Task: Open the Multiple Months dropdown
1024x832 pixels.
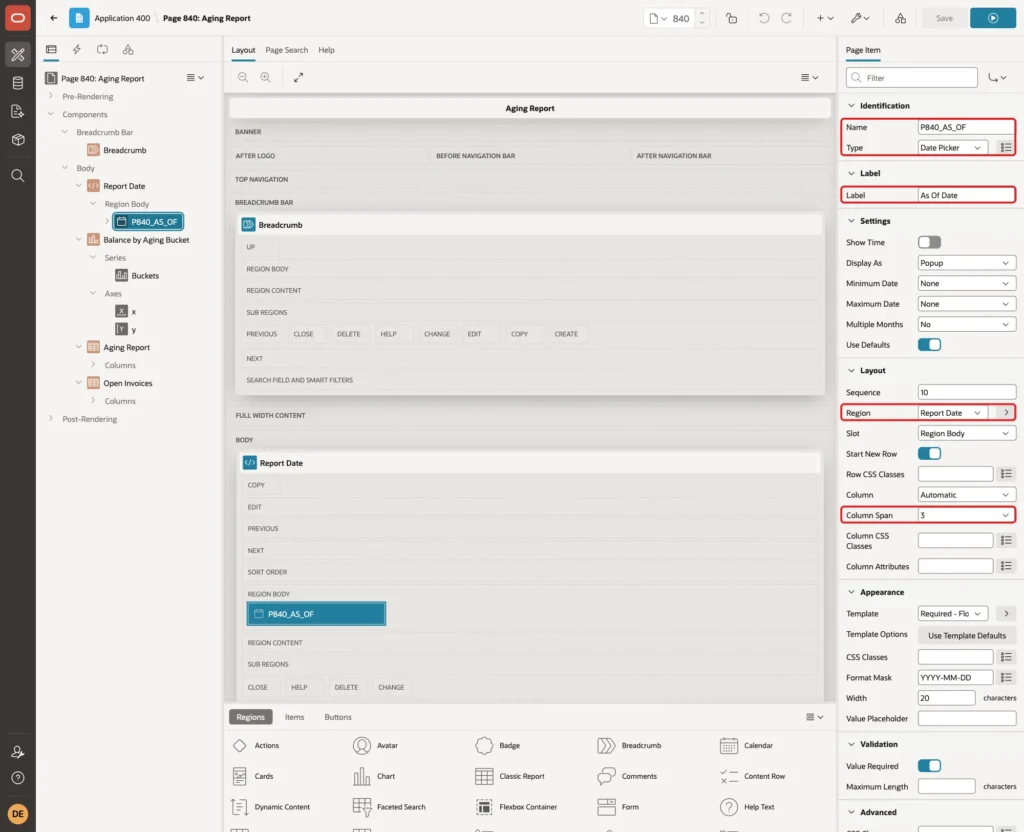Action: tap(967, 325)
